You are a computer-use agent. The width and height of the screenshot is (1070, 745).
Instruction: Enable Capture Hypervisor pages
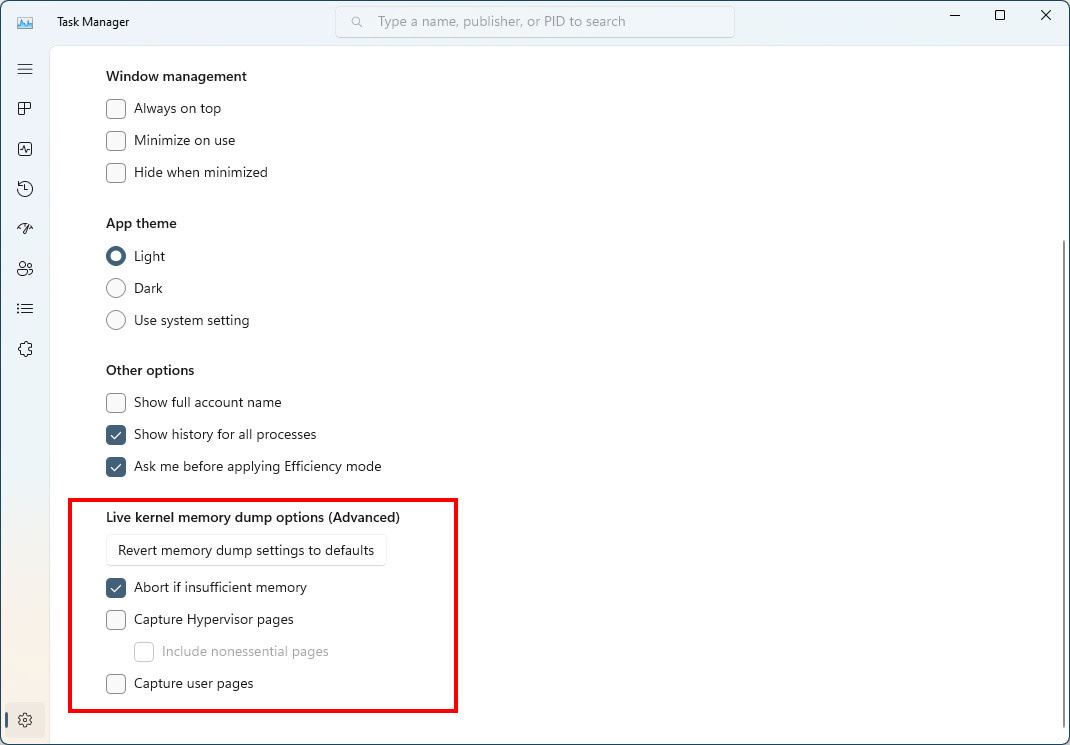pos(115,619)
